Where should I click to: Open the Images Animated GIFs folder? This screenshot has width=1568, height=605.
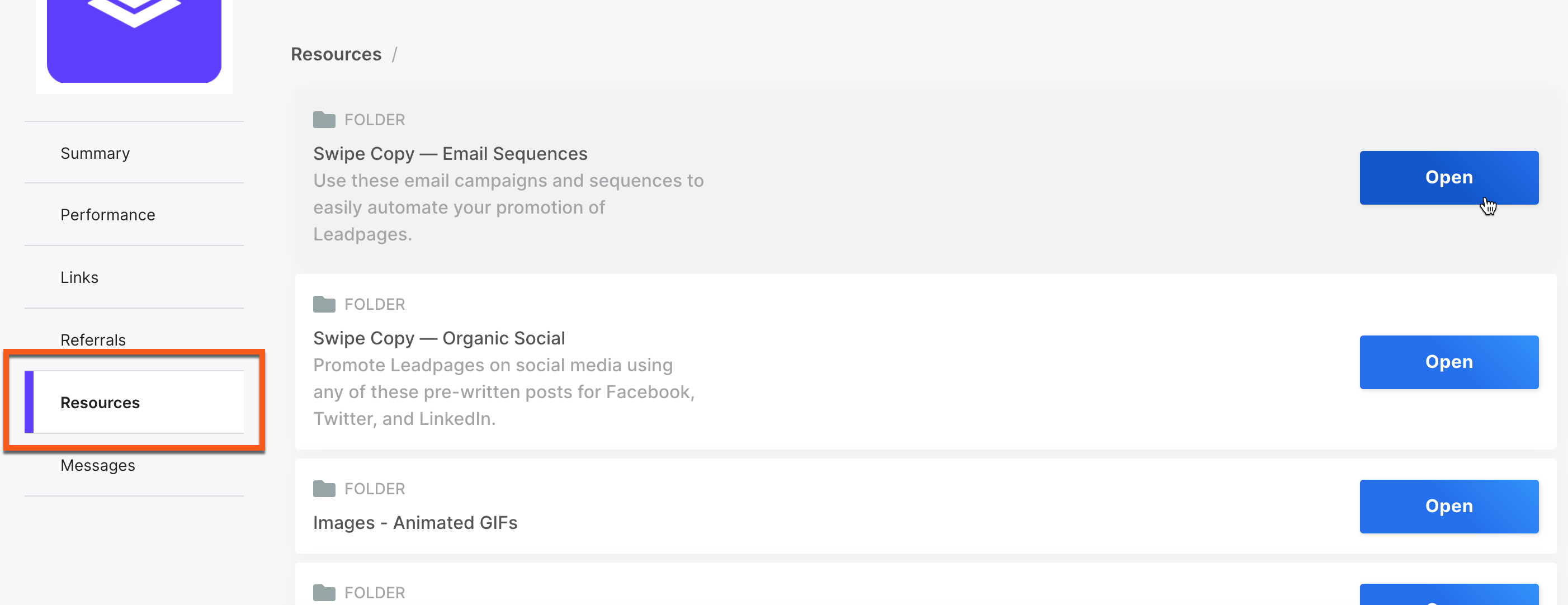pyautogui.click(x=1449, y=507)
